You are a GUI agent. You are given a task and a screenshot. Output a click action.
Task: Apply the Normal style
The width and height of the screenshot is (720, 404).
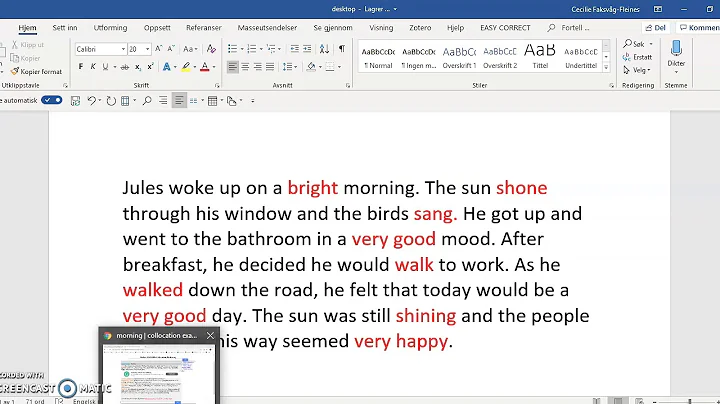click(x=378, y=57)
